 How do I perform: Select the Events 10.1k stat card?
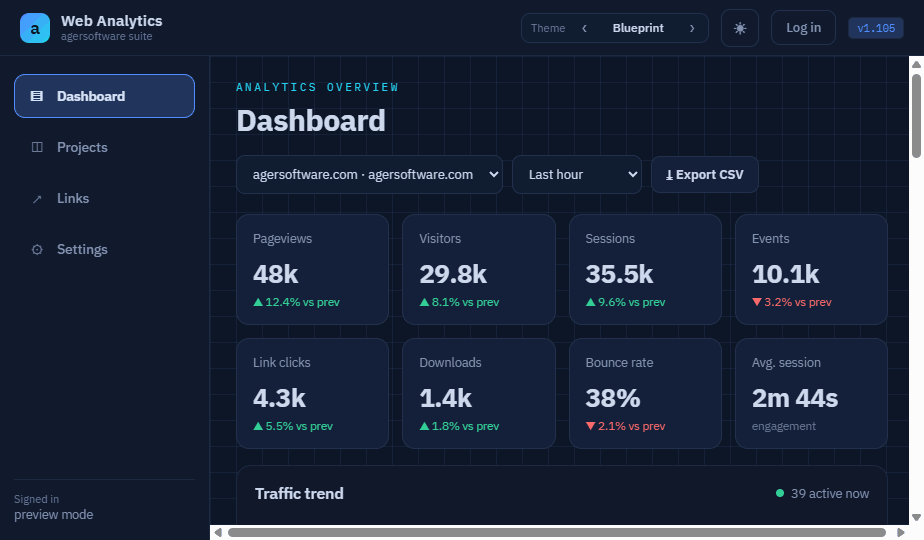811,269
